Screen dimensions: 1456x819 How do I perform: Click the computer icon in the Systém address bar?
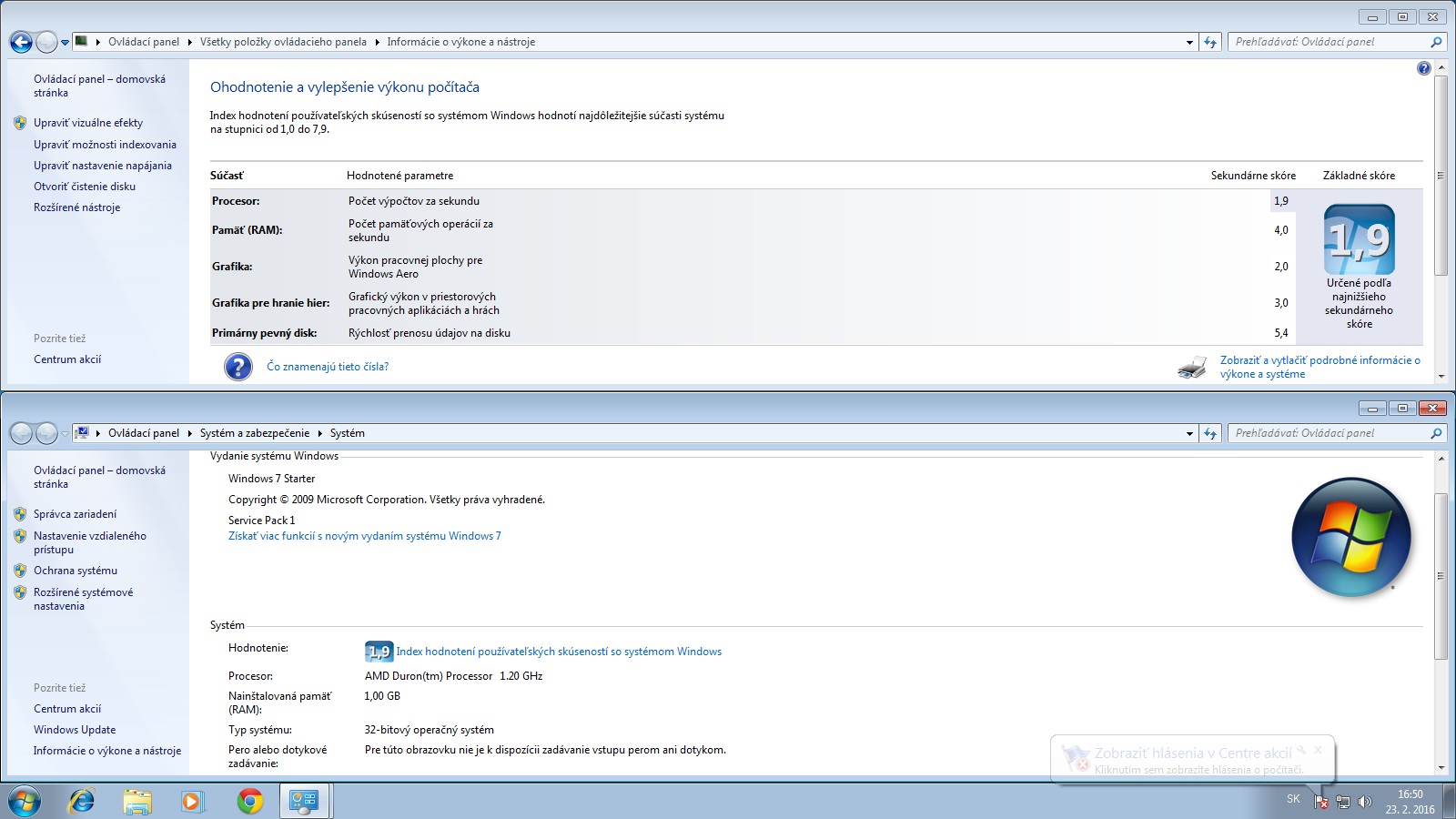[x=82, y=433]
